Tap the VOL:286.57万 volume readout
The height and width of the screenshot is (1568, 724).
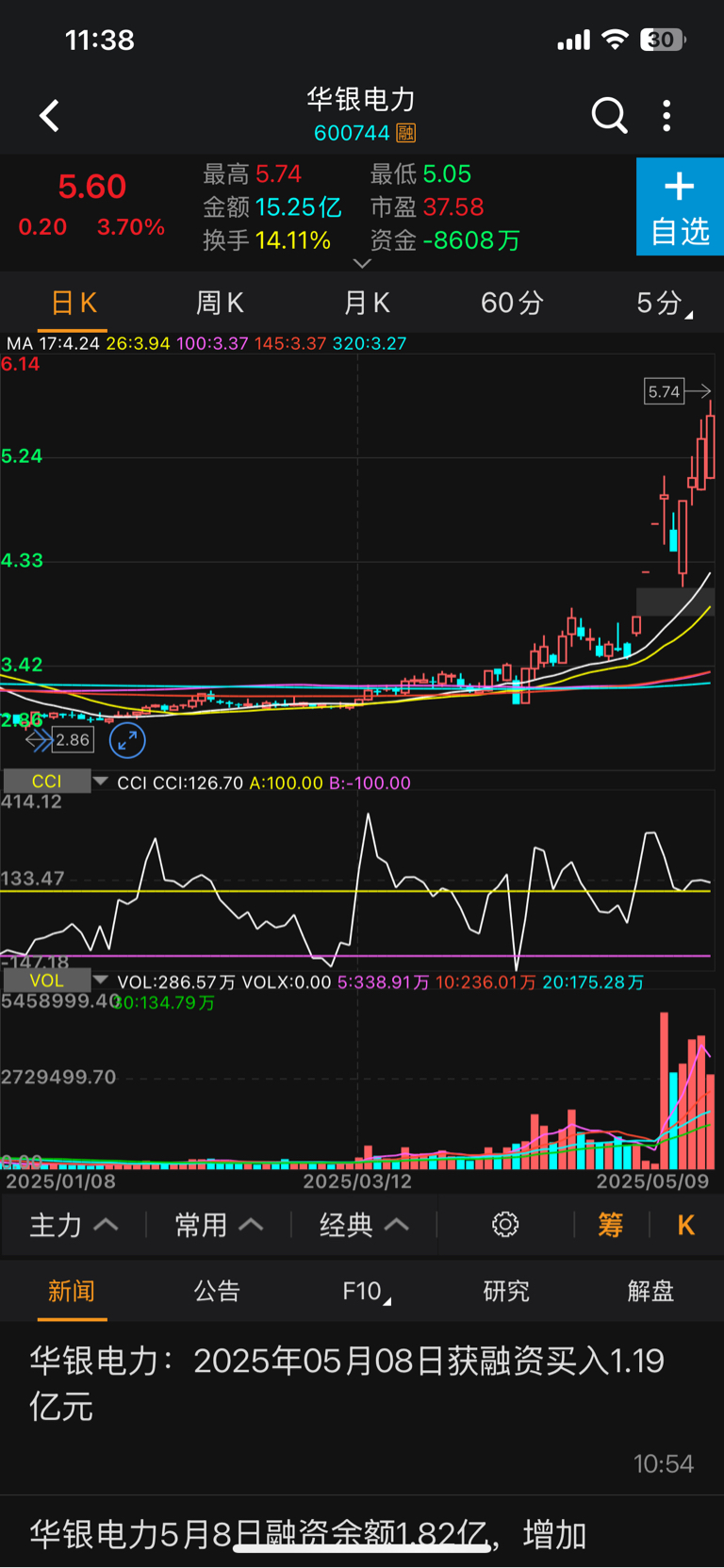[176, 982]
